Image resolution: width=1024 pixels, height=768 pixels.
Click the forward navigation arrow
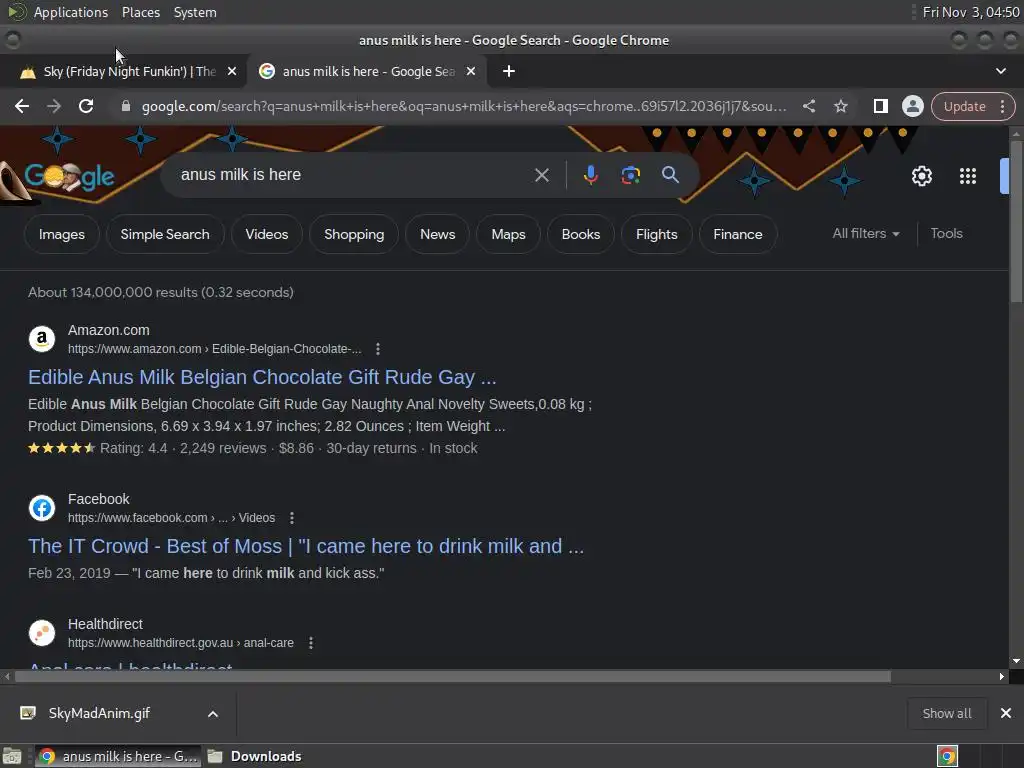(54, 106)
